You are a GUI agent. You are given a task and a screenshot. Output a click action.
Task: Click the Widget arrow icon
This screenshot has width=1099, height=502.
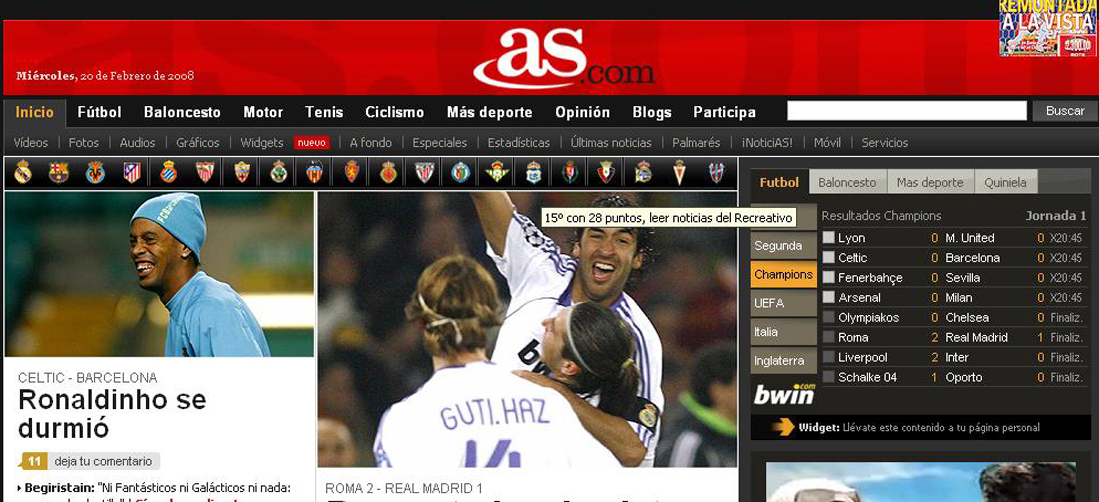pos(783,428)
